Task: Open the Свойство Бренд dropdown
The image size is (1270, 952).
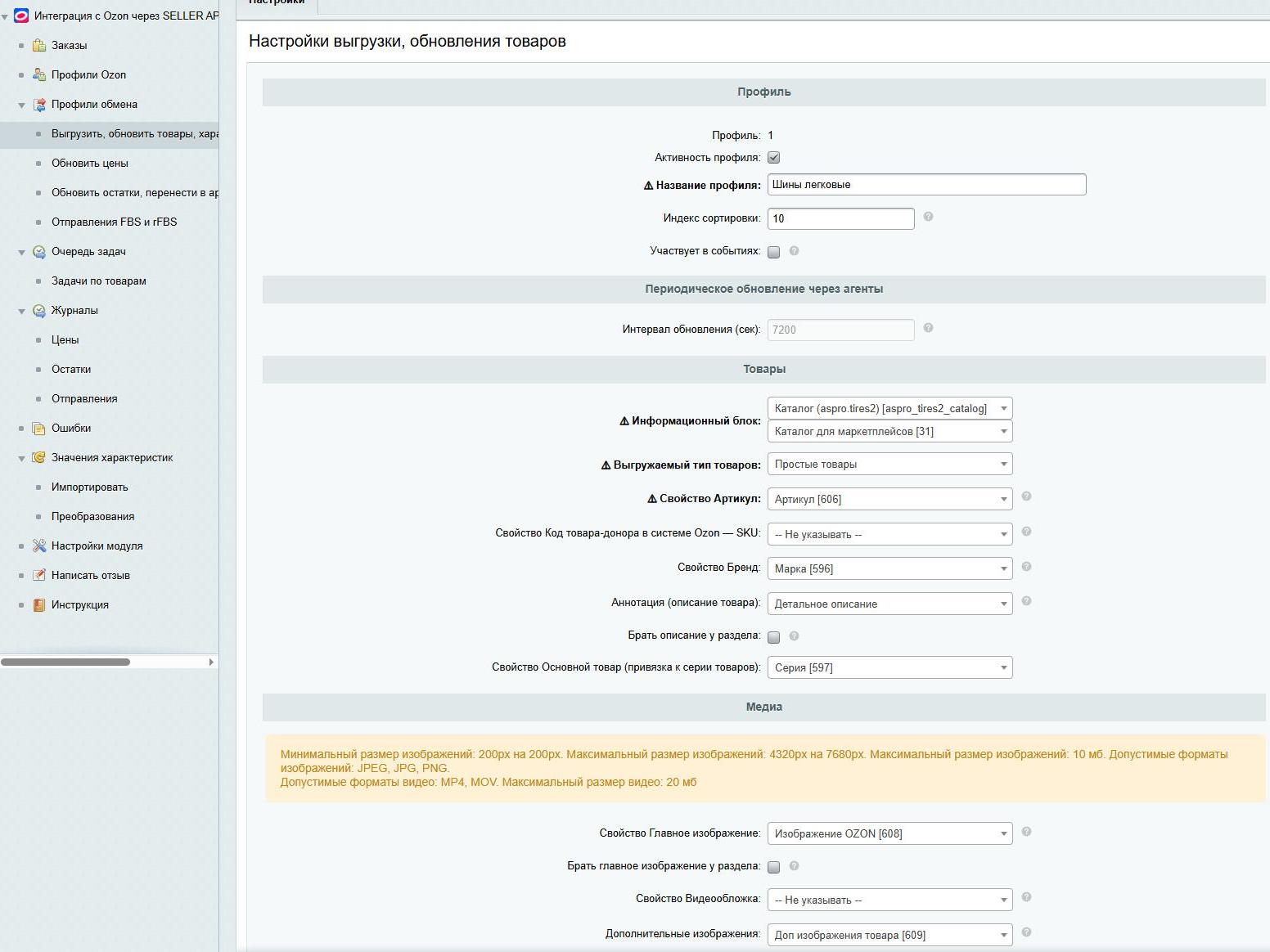Action: (889, 568)
